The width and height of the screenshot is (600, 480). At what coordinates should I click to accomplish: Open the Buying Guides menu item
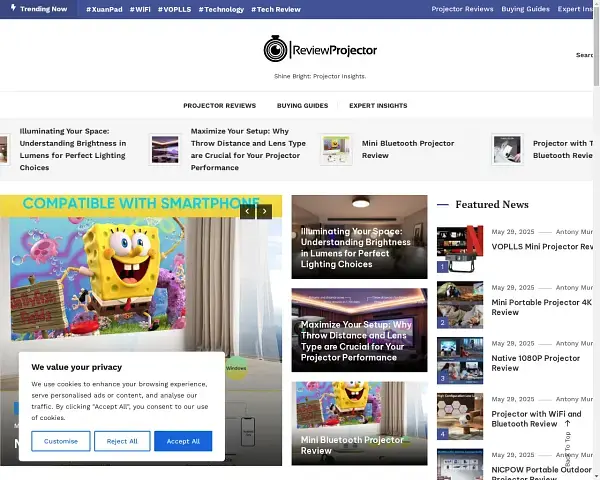click(x=302, y=105)
